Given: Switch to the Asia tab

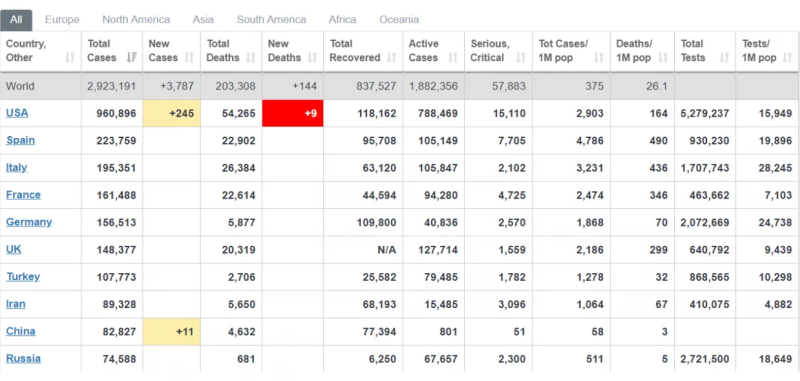Looking at the screenshot, I should click(203, 20).
